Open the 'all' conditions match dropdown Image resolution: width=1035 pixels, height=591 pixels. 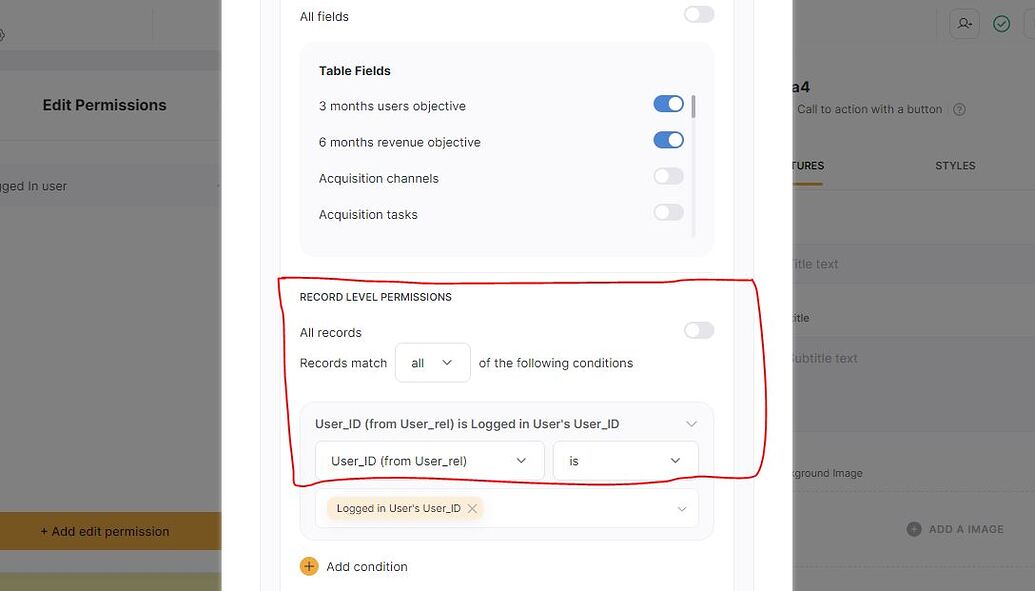[432, 362]
